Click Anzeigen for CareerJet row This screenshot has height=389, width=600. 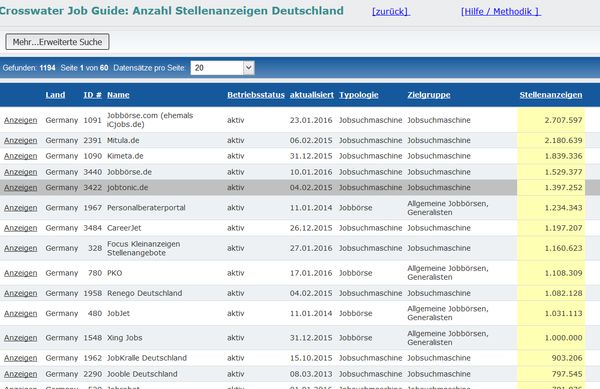(21, 228)
